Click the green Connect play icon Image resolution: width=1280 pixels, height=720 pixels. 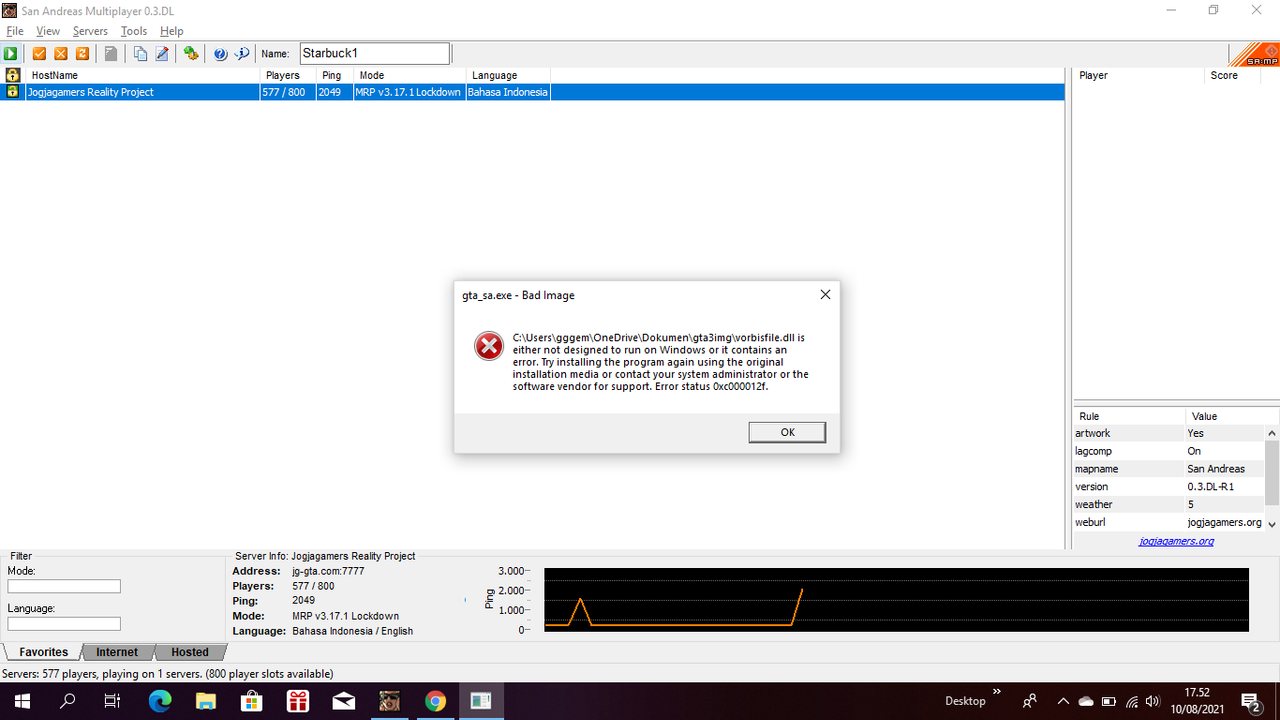(x=11, y=54)
